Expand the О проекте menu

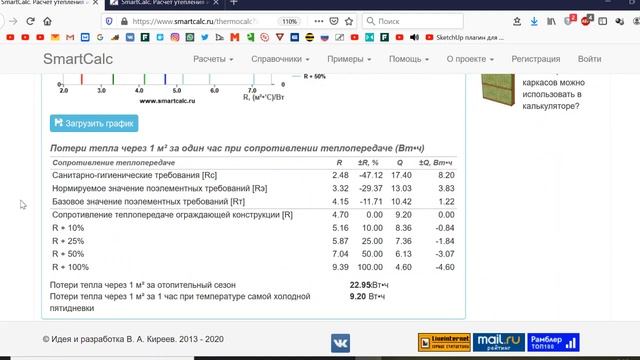[x=470, y=59]
